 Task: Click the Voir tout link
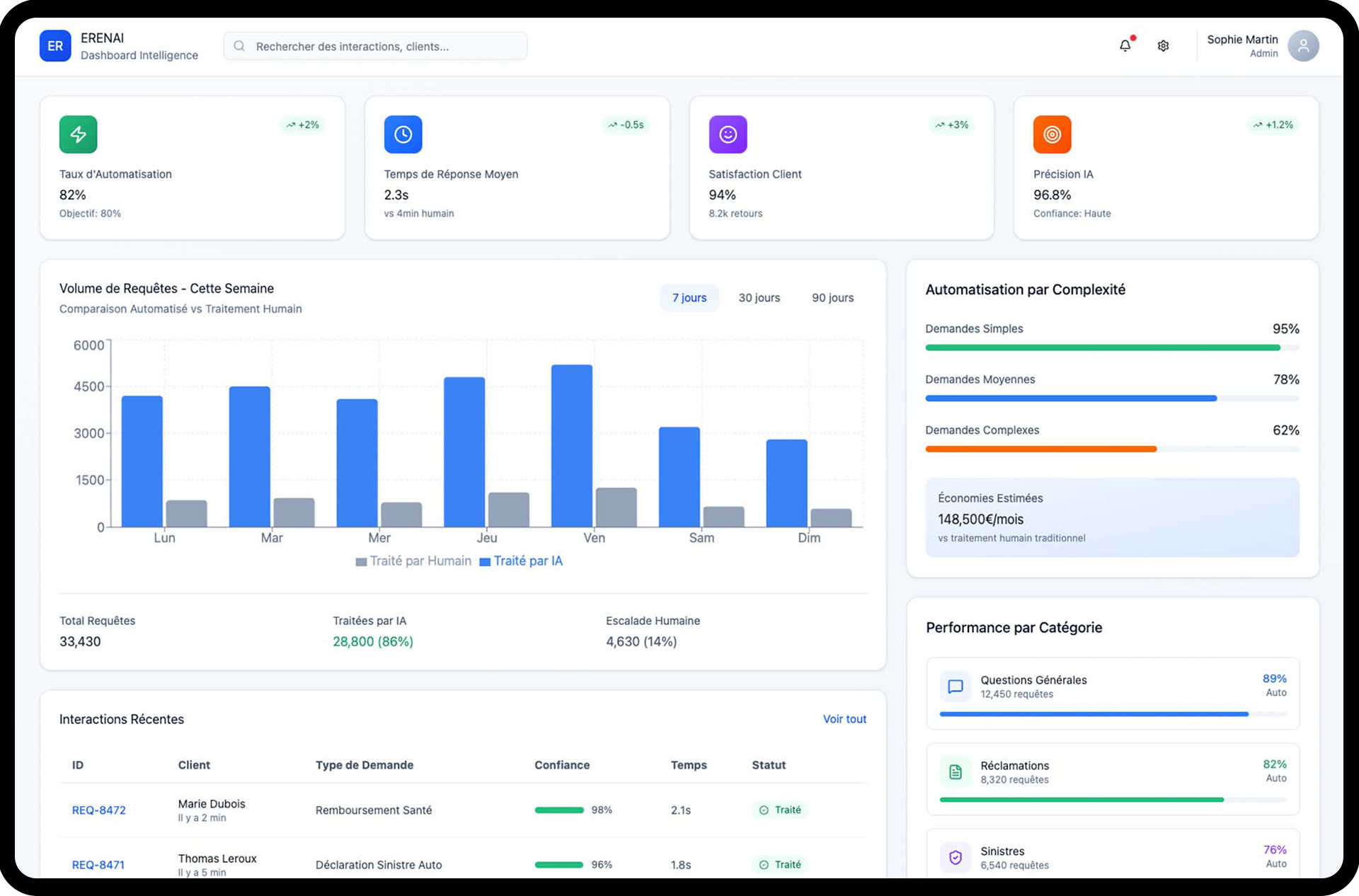(844, 719)
